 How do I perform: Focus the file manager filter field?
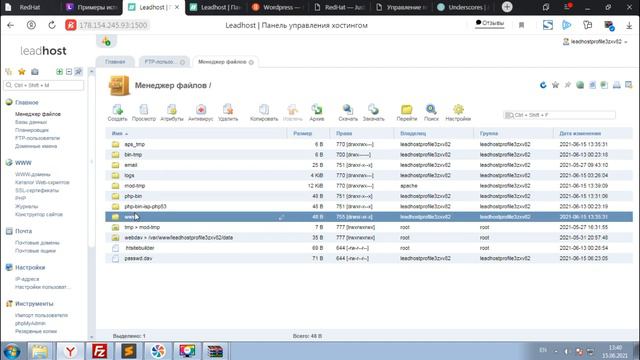(559, 115)
